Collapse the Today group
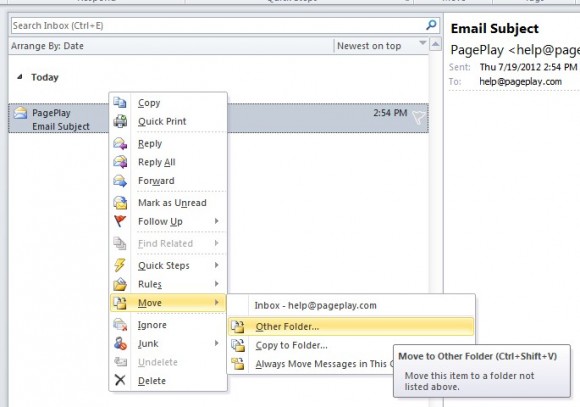580x407 pixels. (x=20, y=77)
